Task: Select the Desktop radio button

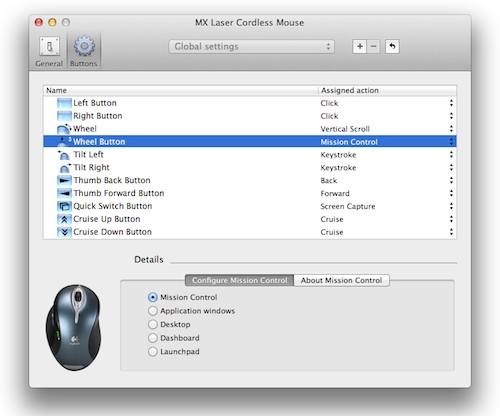Action: coord(153,324)
